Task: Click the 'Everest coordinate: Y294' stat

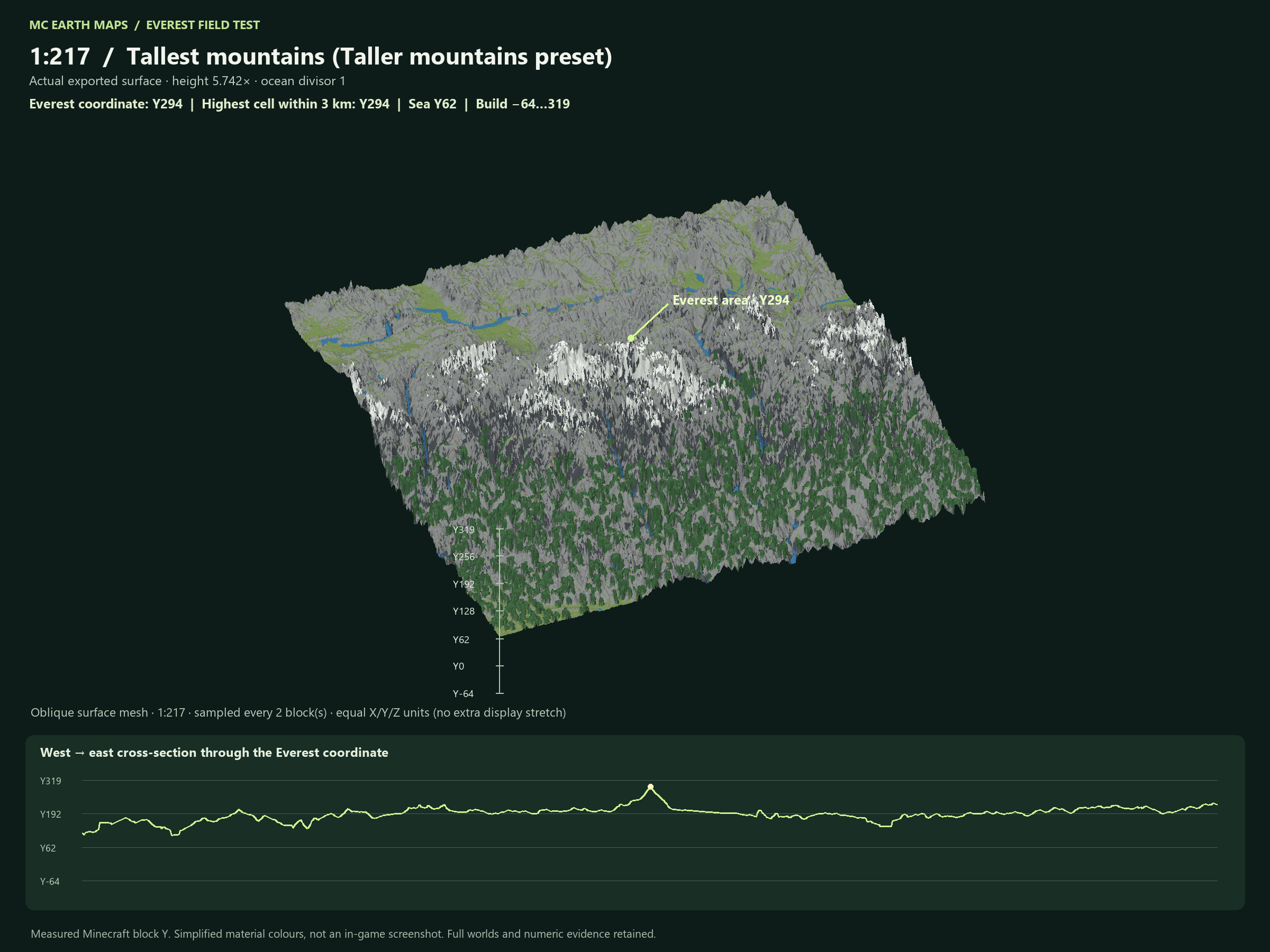Action: [106, 104]
